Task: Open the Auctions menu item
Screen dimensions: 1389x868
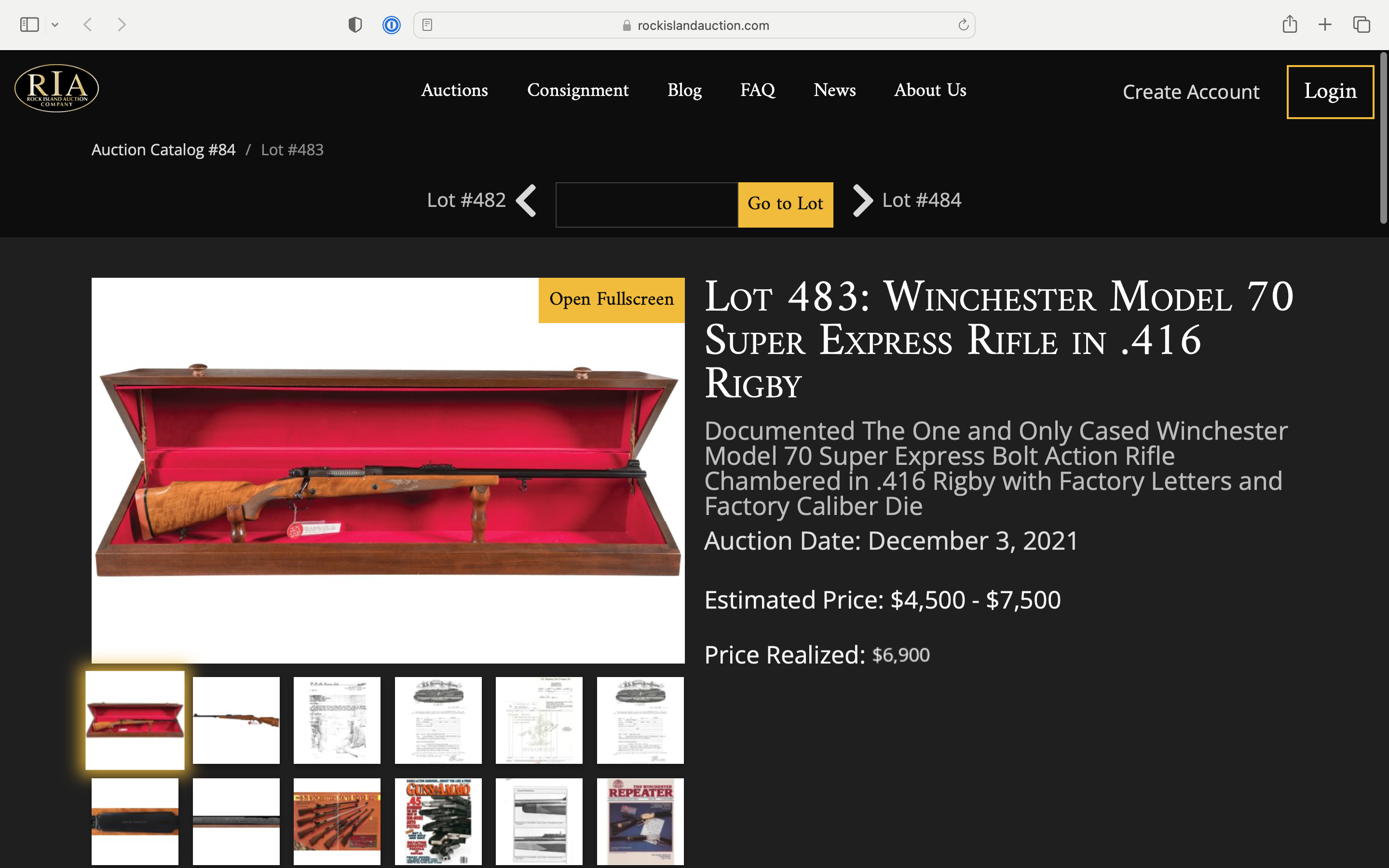Action: [455, 90]
